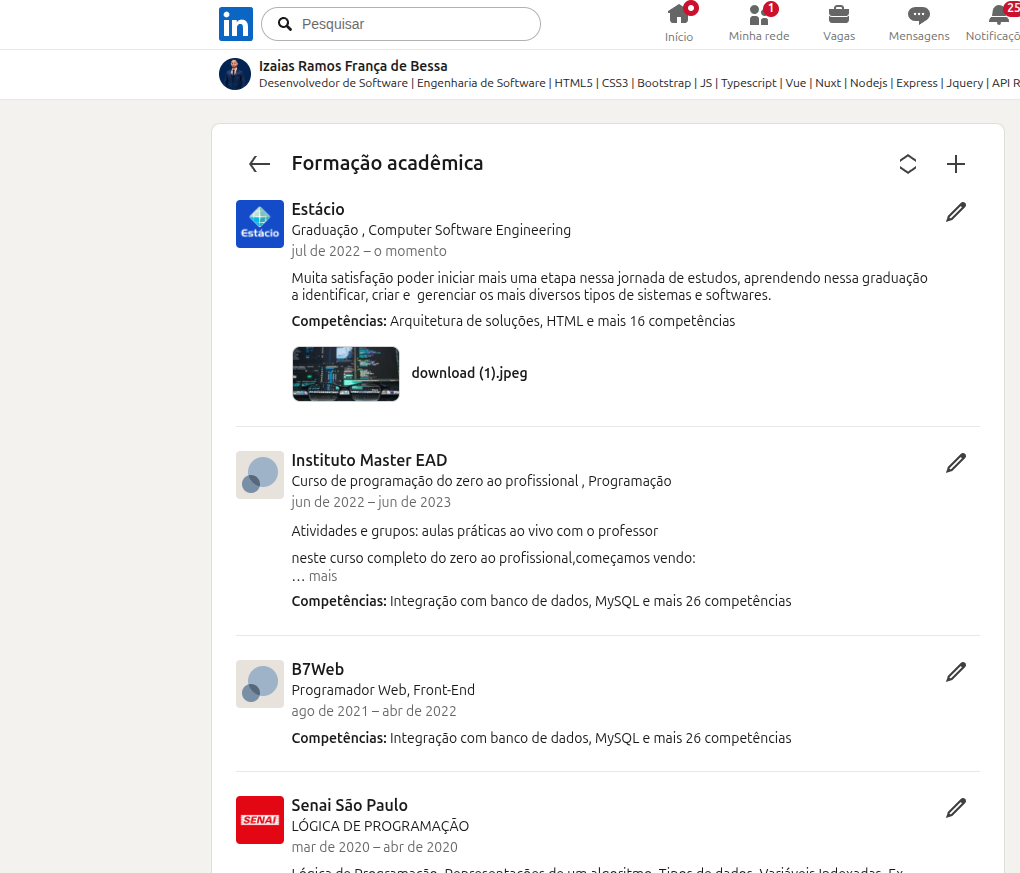Click Instituto Master EAD placeholder logo
Viewport: 1020px width, 873px height.
(260, 475)
